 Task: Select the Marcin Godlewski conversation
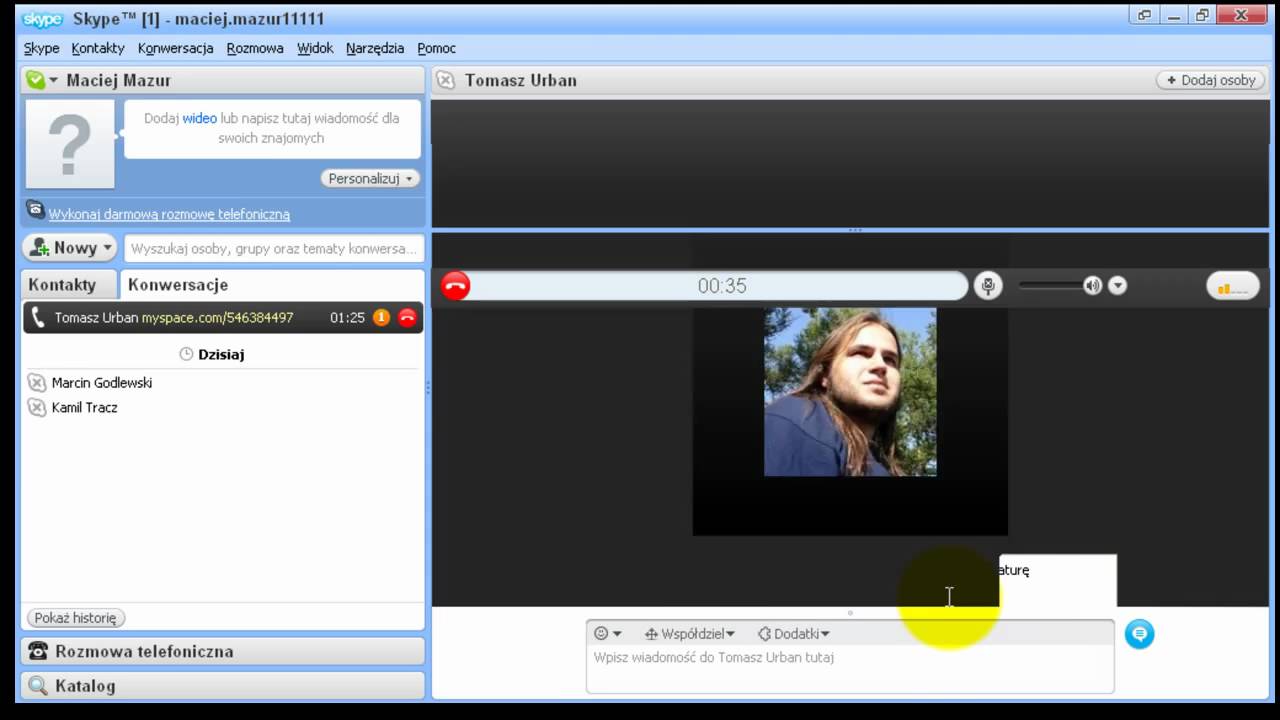click(x=102, y=382)
